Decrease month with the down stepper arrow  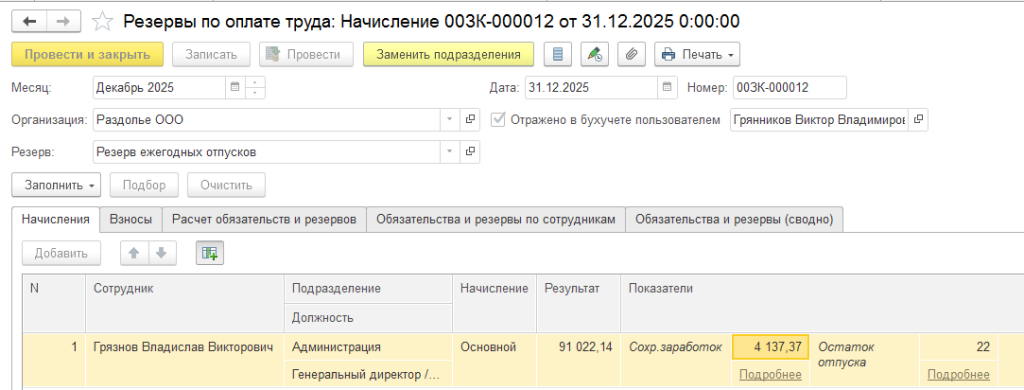[x=255, y=92]
